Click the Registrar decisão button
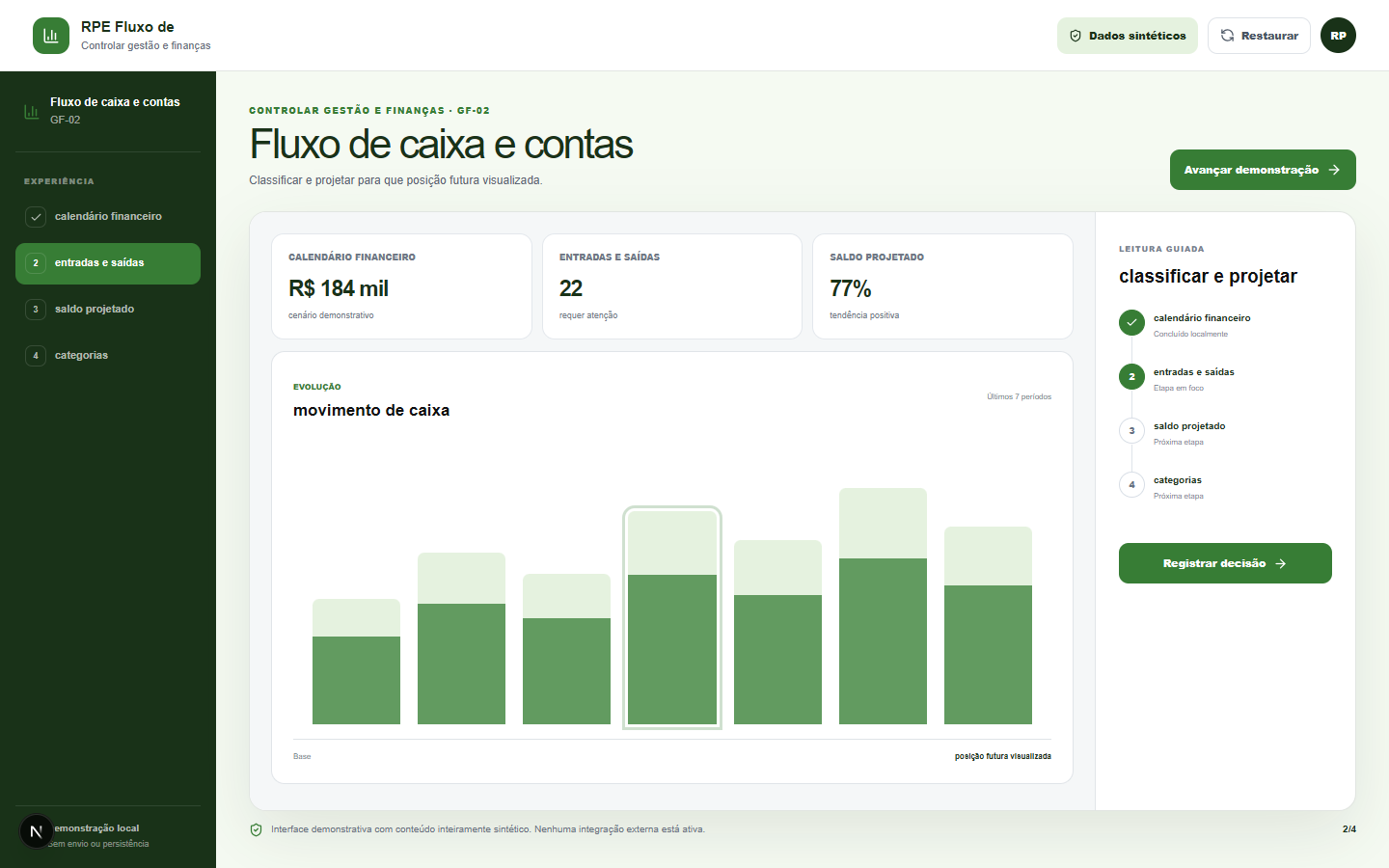The image size is (1389, 868). point(1225,563)
